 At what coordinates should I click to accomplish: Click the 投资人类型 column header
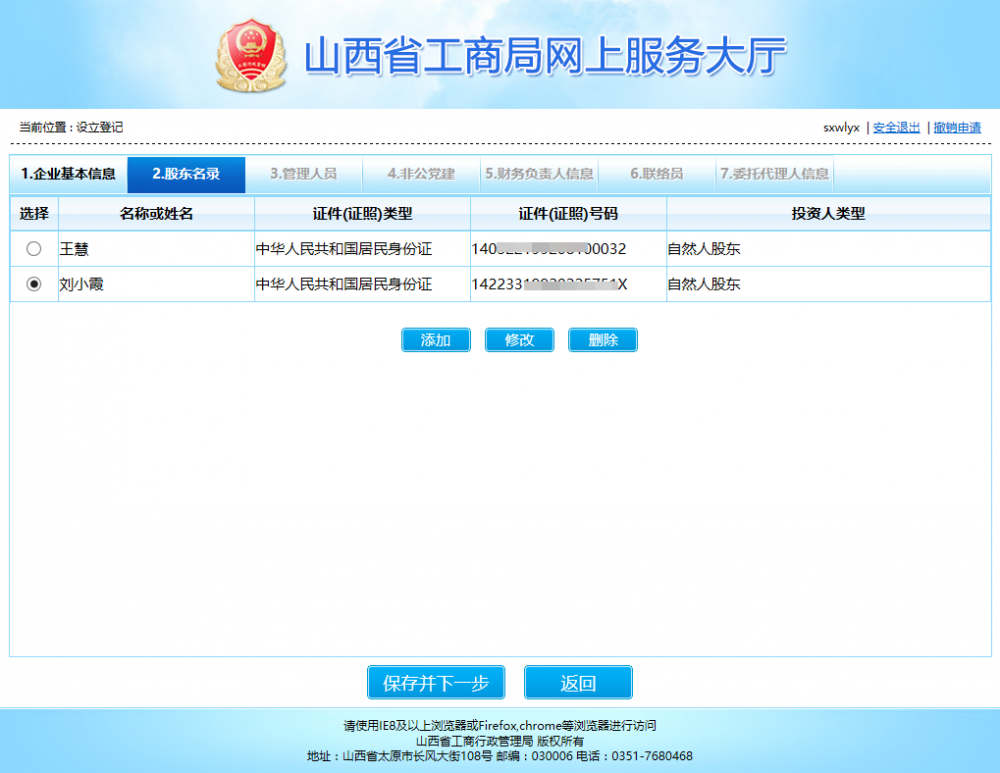[x=828, y=214]
